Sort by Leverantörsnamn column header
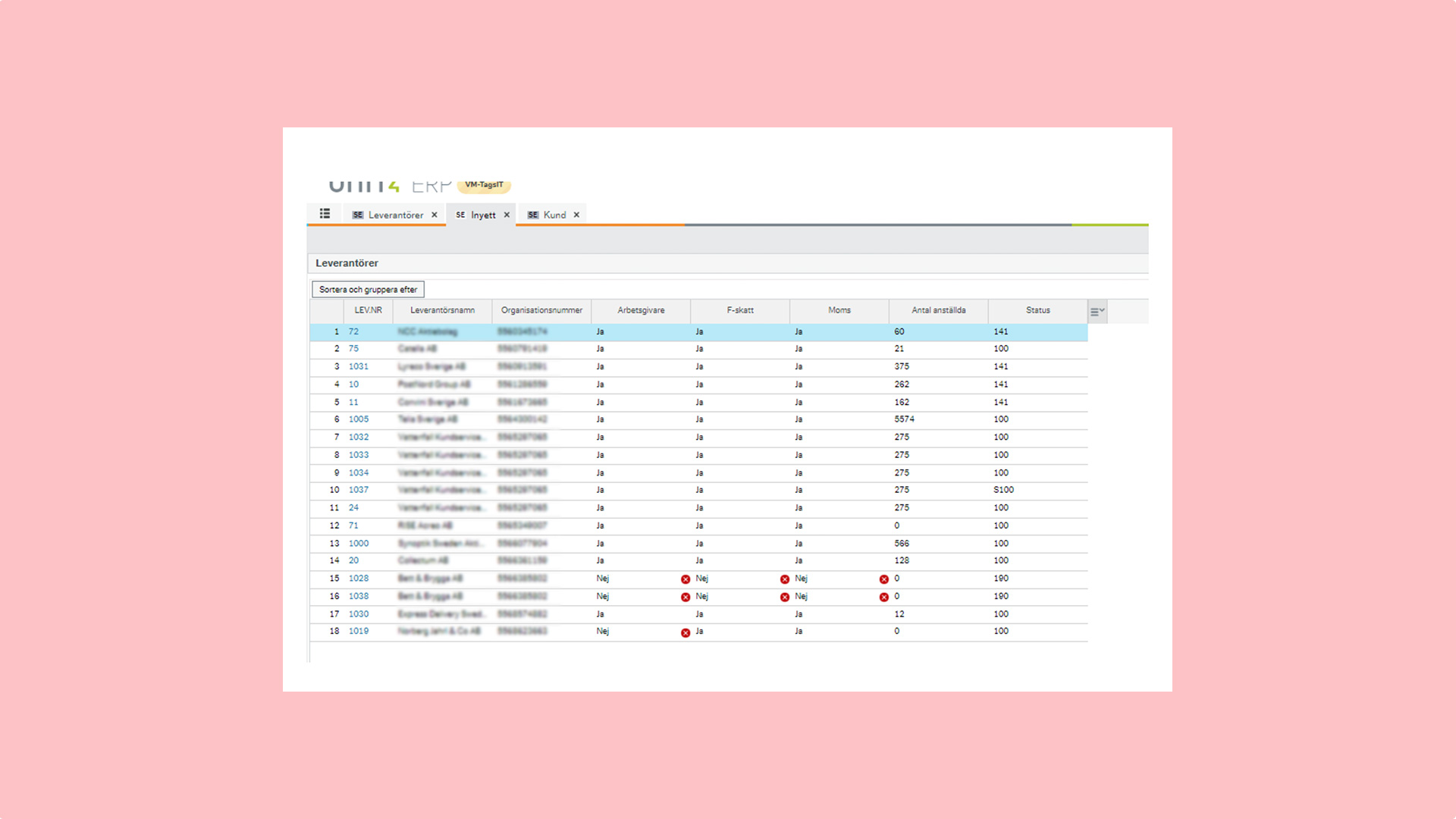 pos(443,310)
